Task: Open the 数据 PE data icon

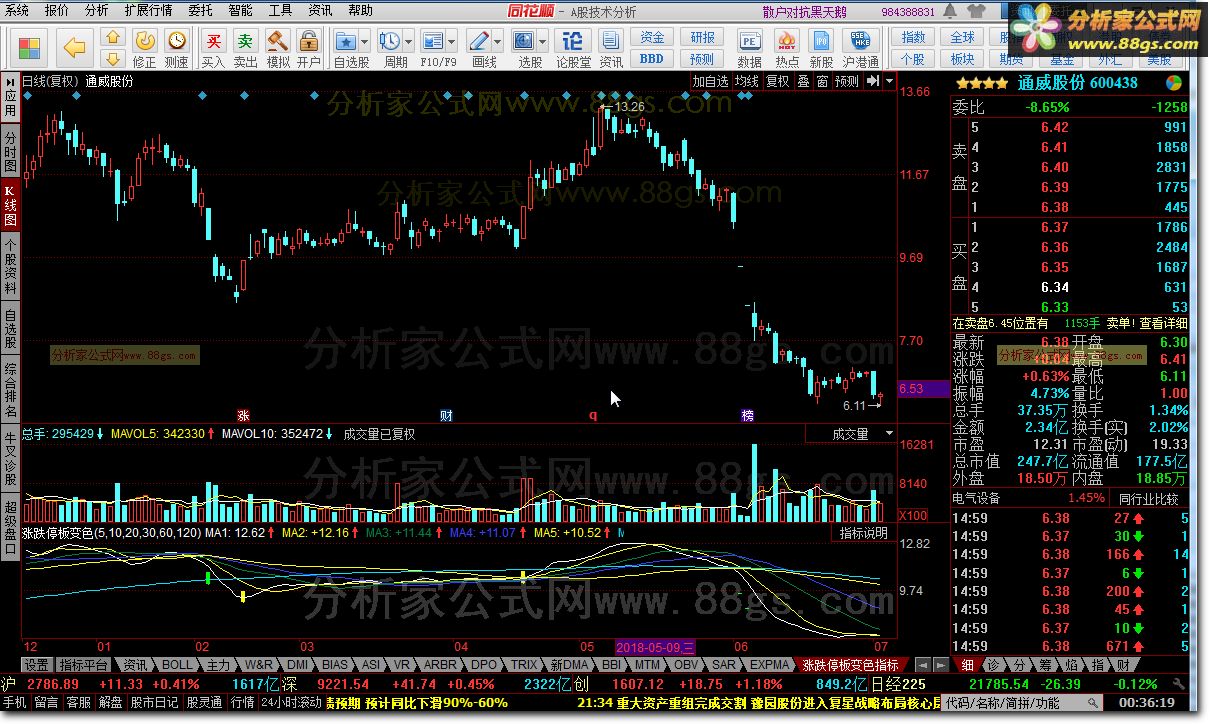Action: point(750,40)
